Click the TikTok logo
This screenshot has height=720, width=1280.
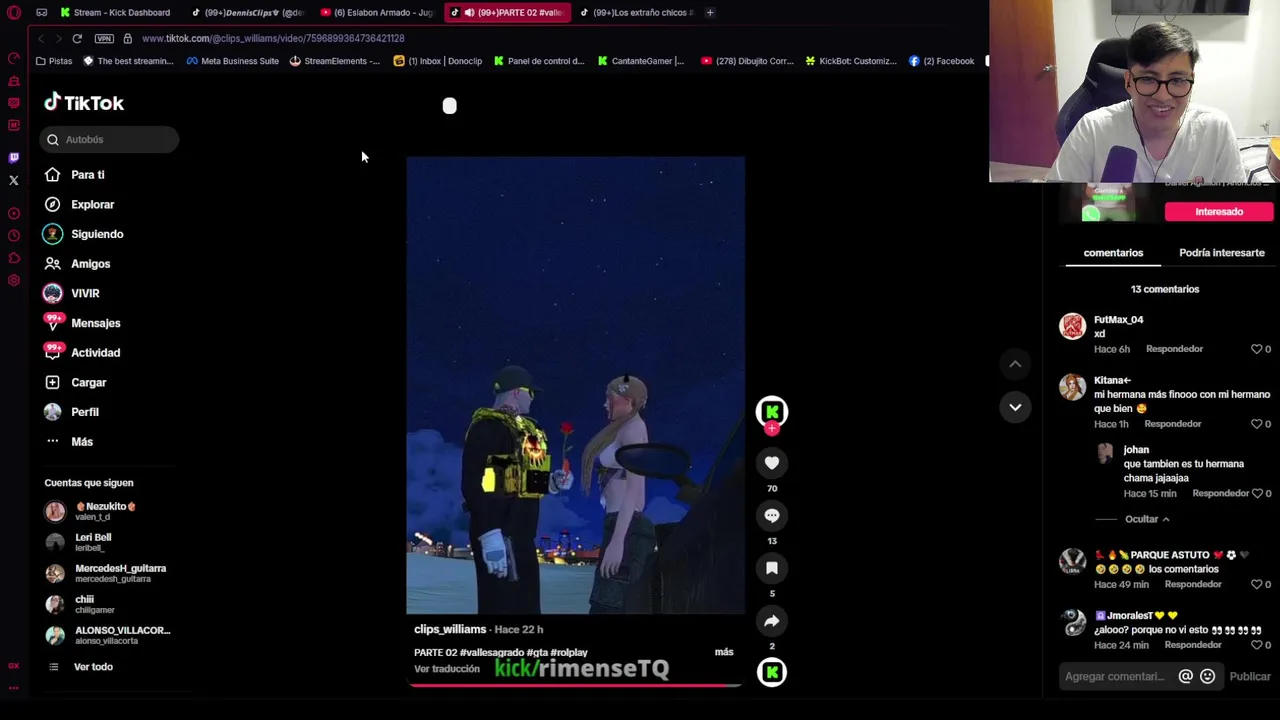tap(84, 103)
